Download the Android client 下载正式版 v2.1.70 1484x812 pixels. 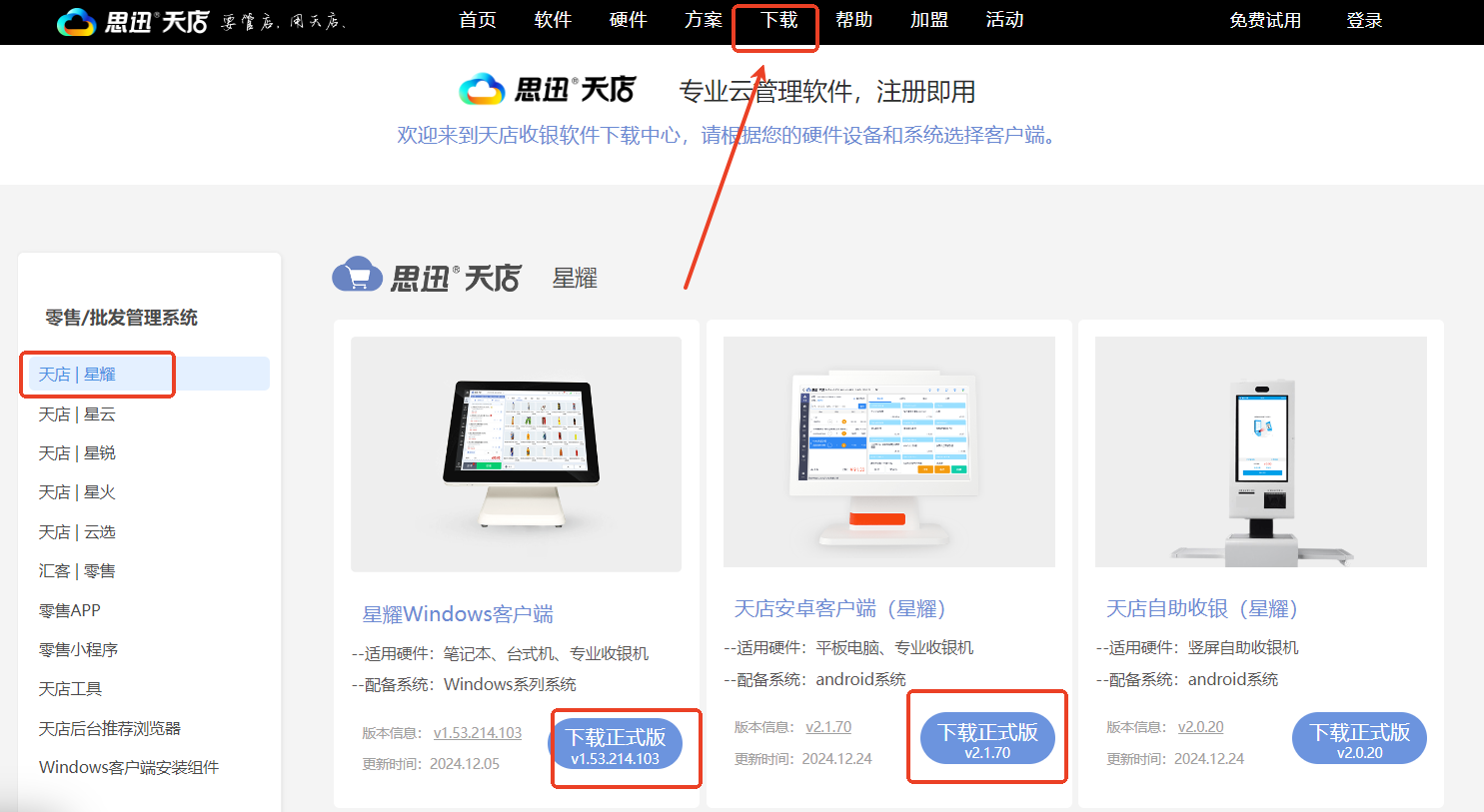tap(987, 739)
